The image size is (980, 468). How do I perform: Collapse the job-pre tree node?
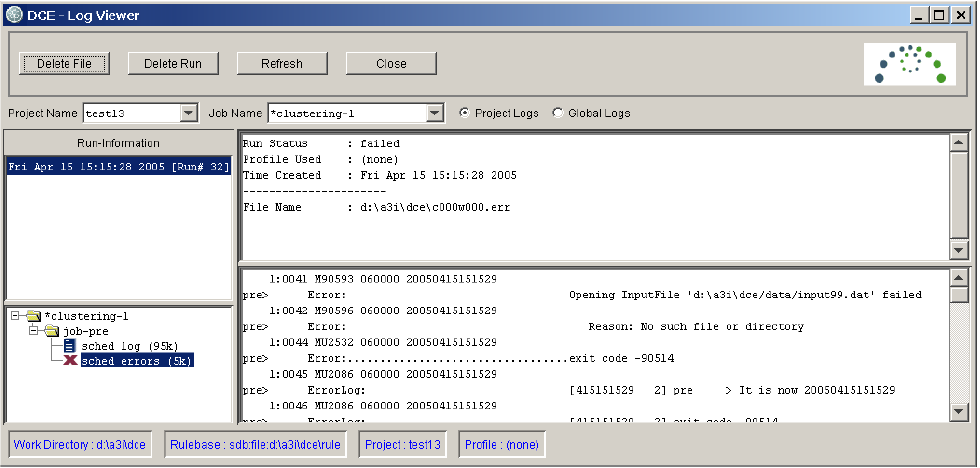tap(35, 331)
